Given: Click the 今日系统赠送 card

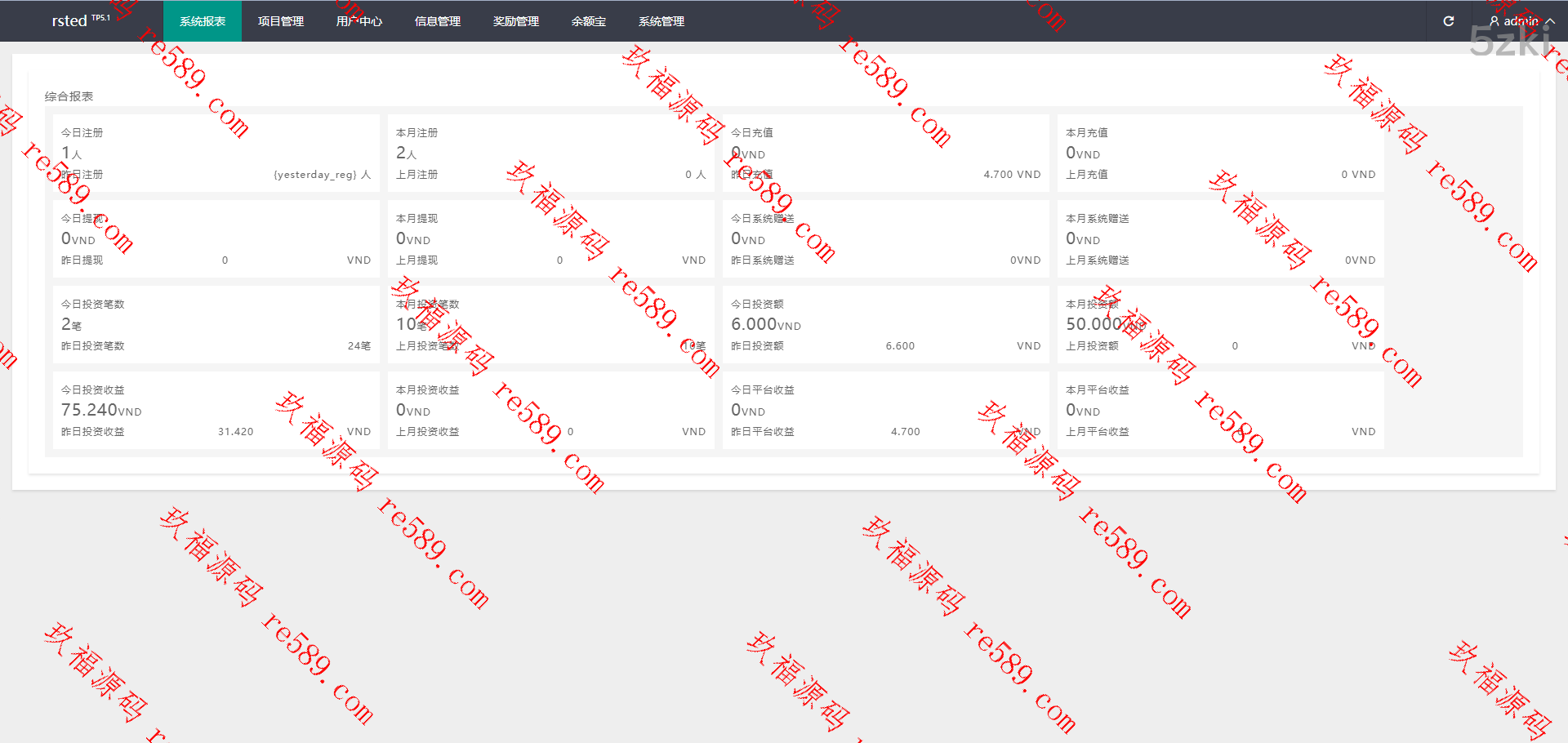Looking at the screenshot, I should point(885,239).
